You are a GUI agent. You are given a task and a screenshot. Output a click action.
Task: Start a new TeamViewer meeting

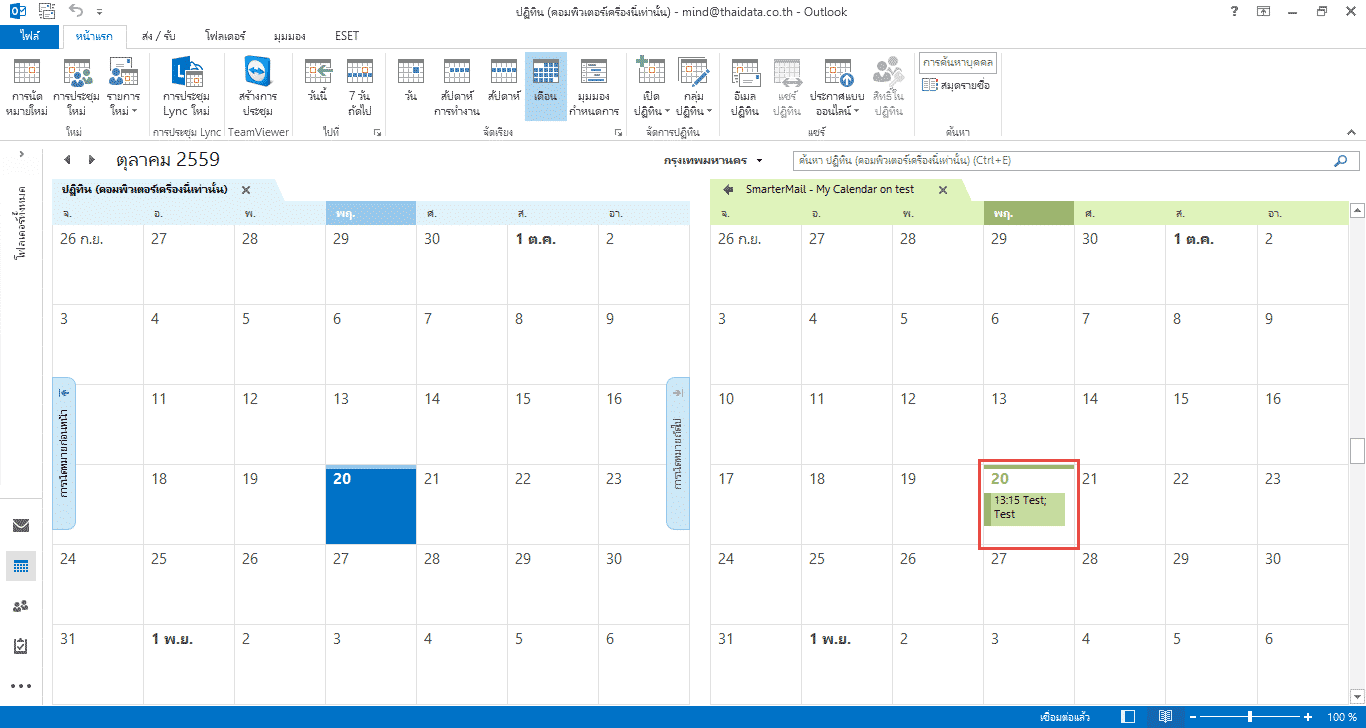tap(258, 87)
